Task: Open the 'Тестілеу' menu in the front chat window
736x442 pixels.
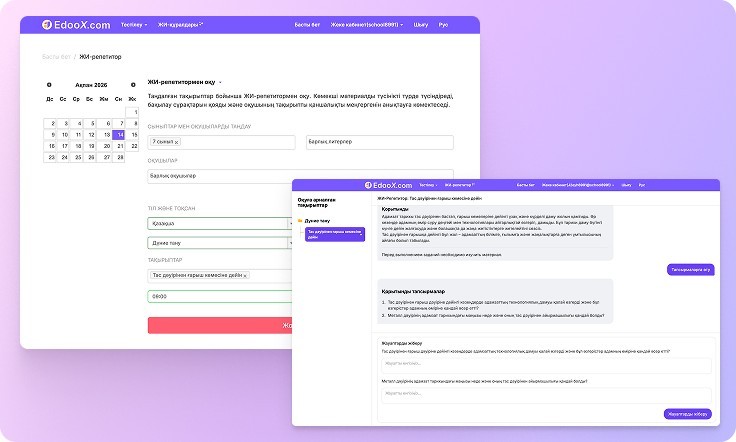Action: (428, 185)
